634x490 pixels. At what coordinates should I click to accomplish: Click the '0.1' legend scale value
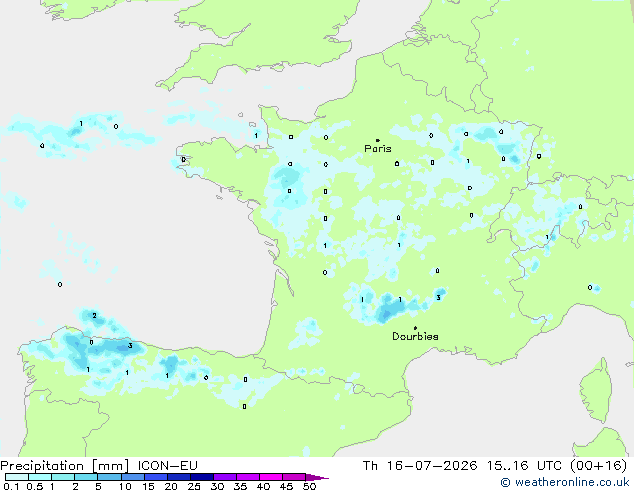[11, 486]
